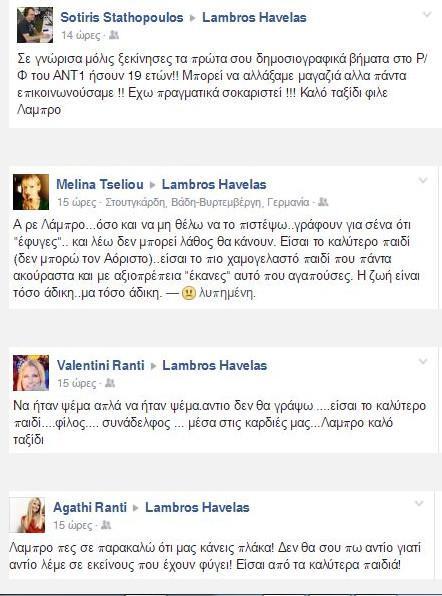Expand options chevron on Sotiris Stathopoulos post

tap(427, 15)
